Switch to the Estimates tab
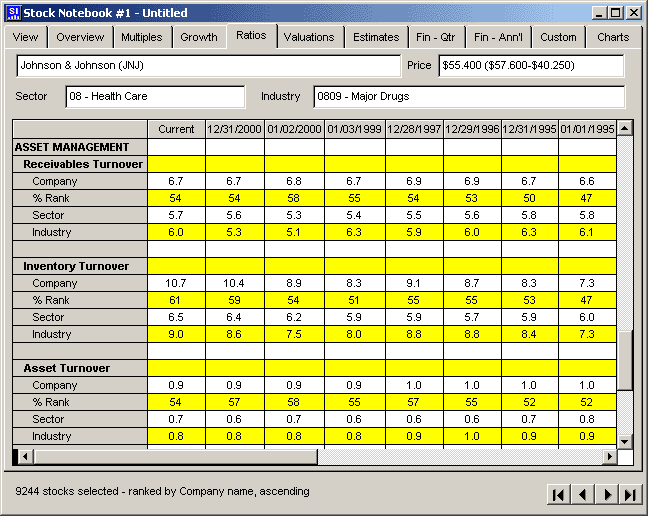 tap(376, 37)
